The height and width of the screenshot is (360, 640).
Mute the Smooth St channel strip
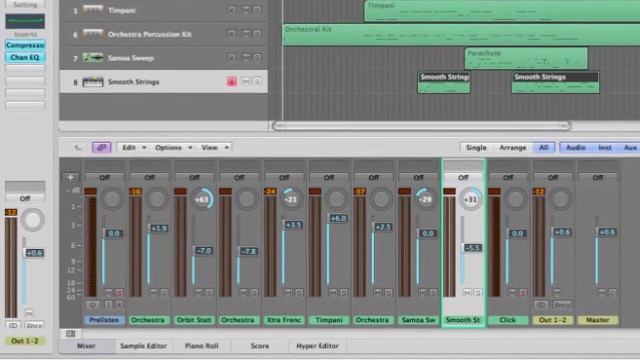467,293
